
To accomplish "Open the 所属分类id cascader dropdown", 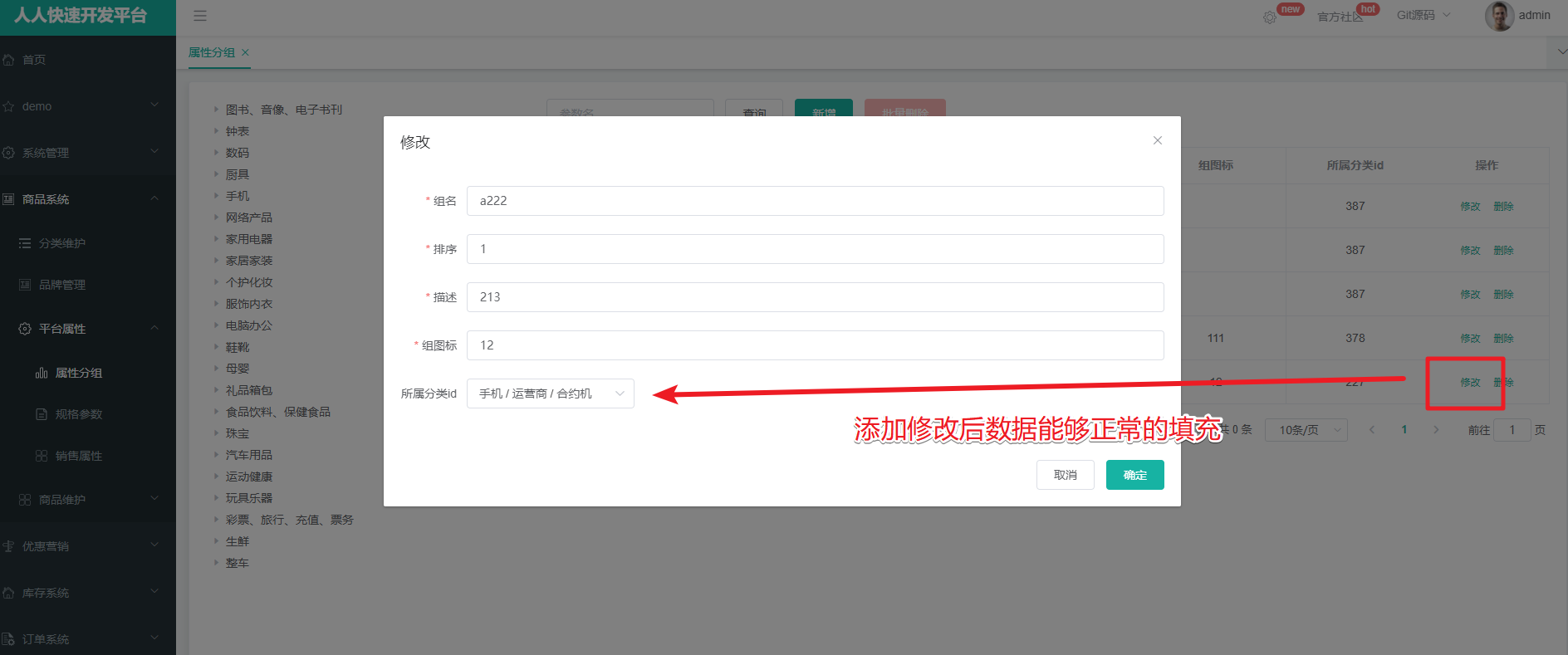I will coord(551,393).
